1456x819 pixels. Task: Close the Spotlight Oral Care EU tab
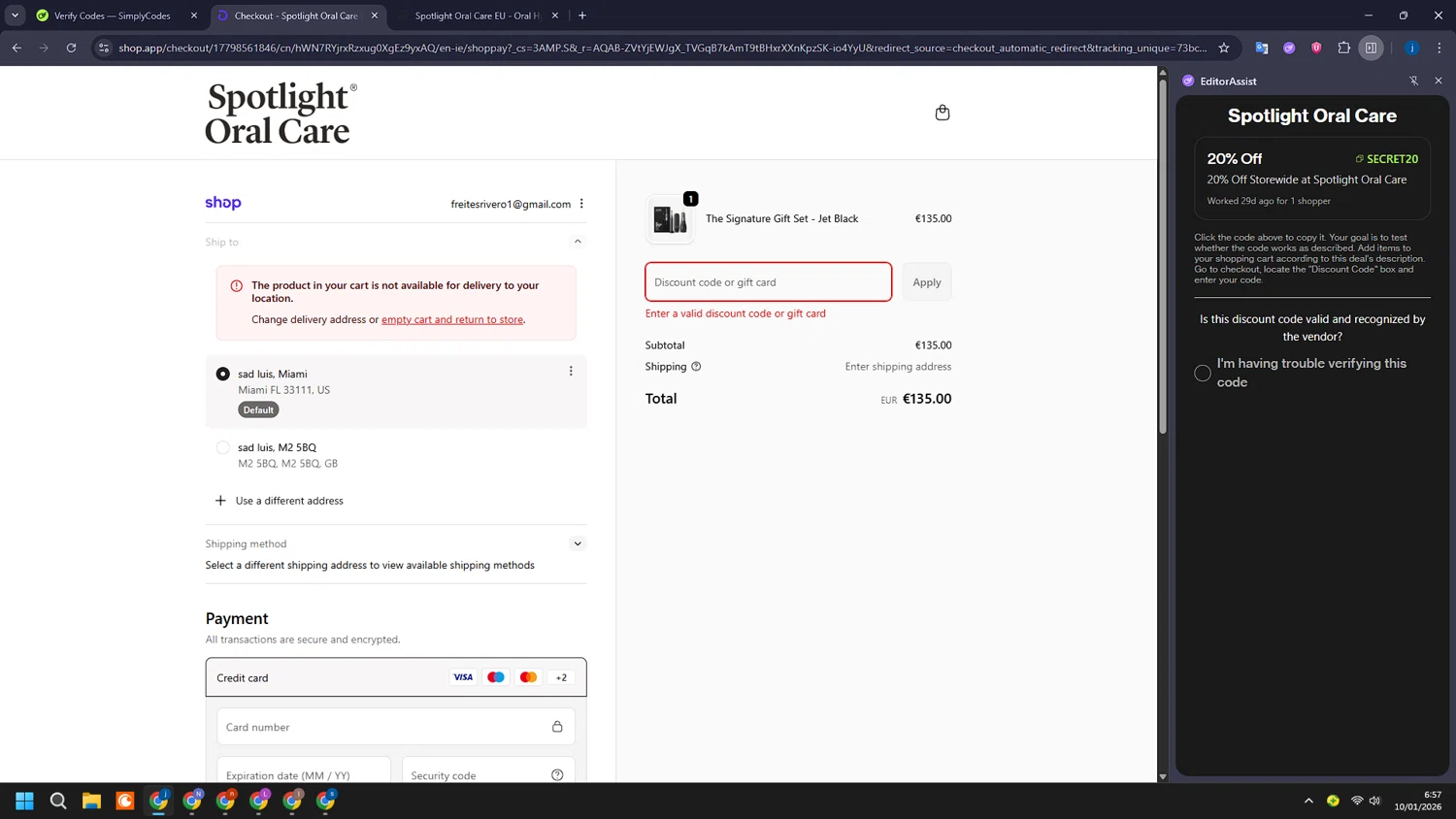point(555,16)
